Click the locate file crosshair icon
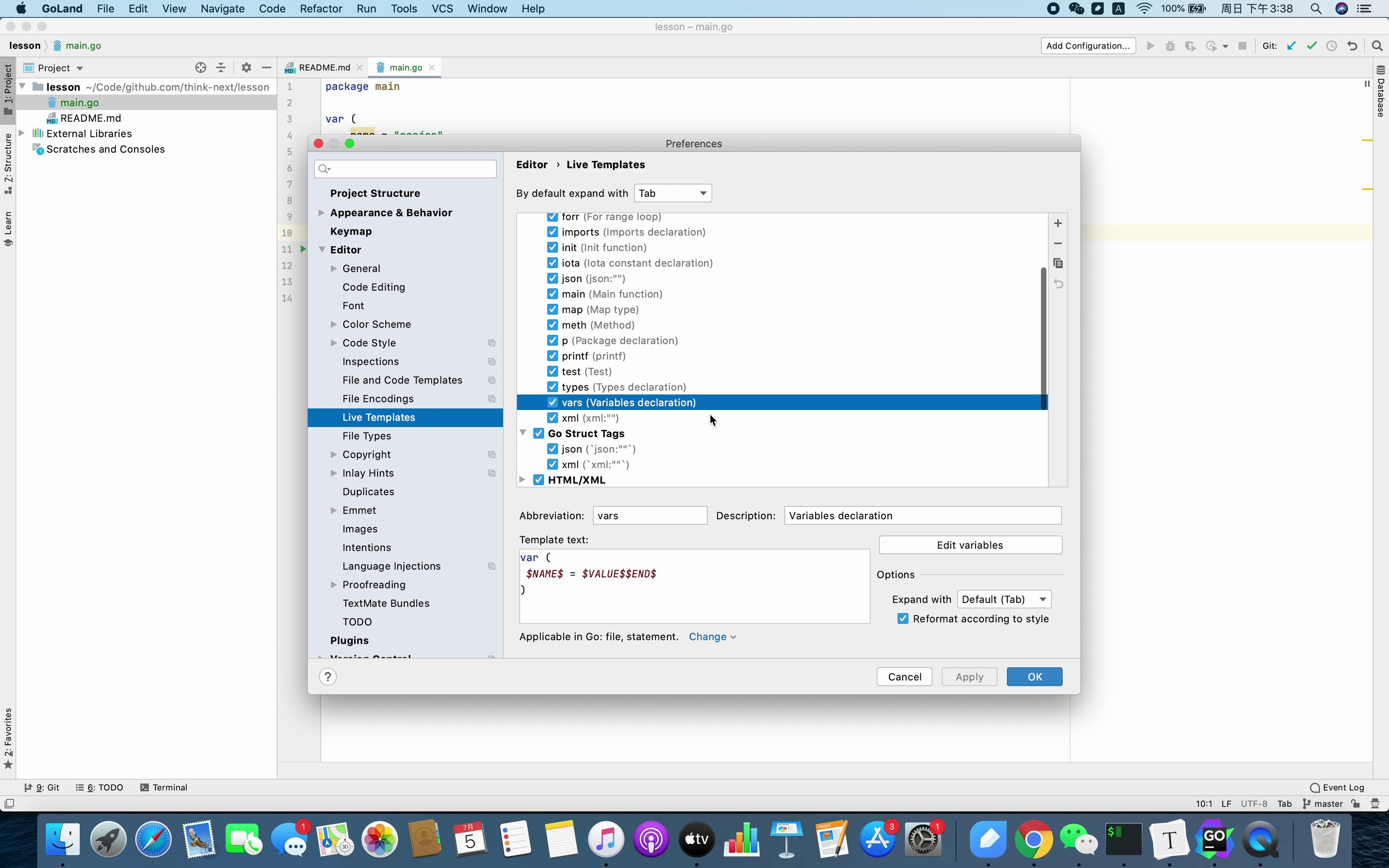The width and height of the screenshot is (1389, 868). (x=200, y=68)
